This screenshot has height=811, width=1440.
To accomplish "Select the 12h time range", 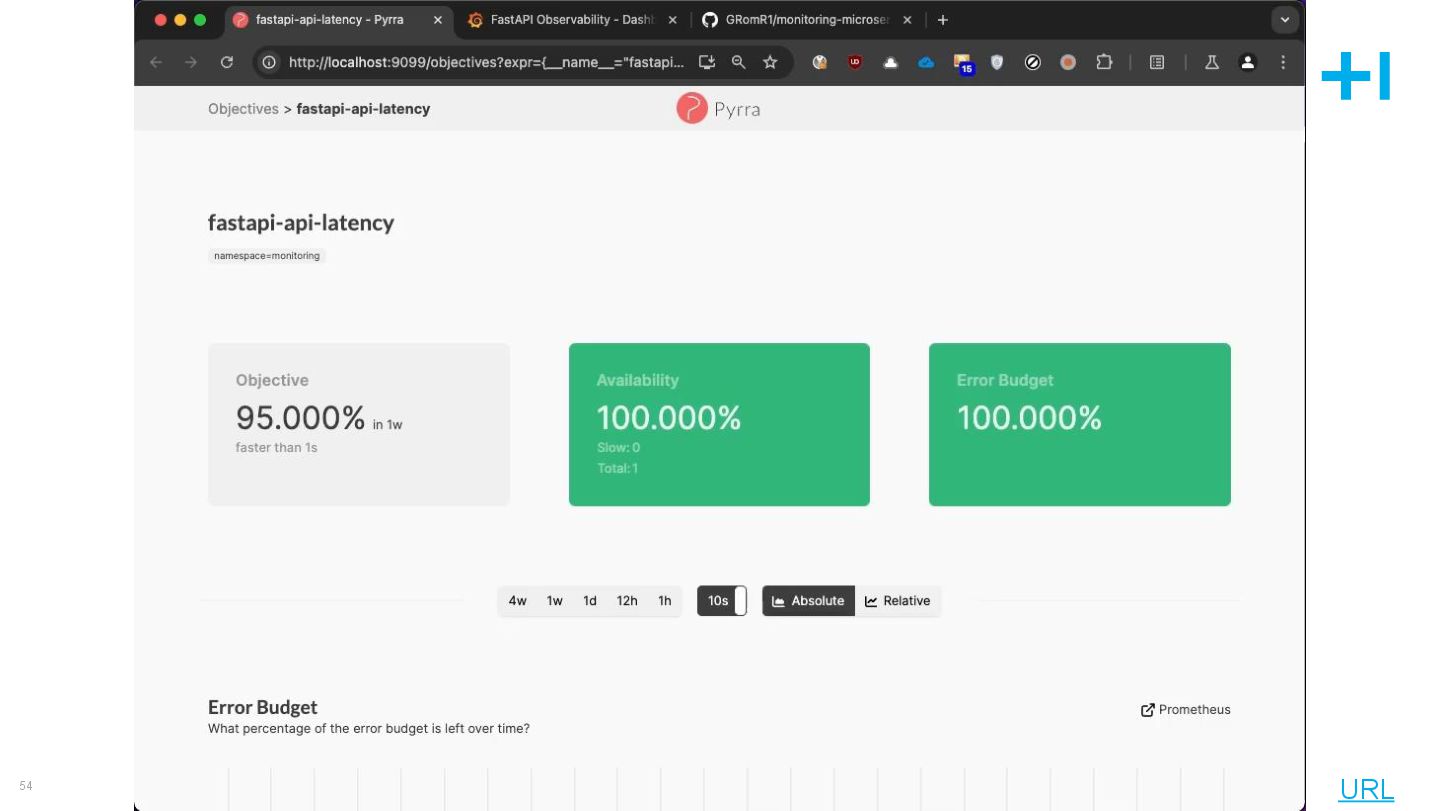I will click(x=627, y=601).
